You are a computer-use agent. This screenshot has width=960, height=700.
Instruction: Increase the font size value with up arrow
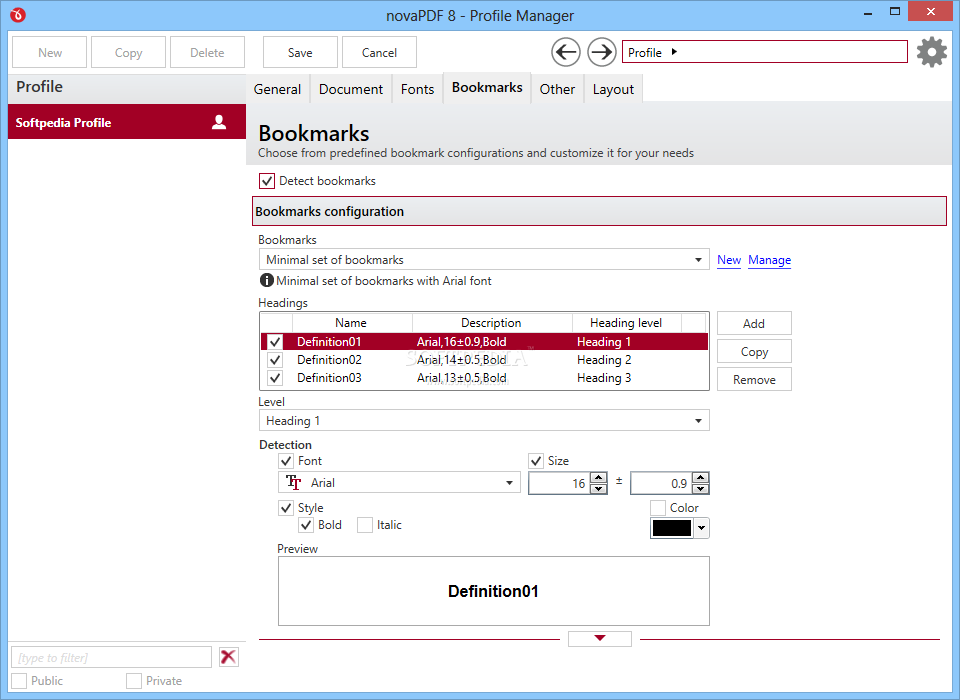pos(599,478)
